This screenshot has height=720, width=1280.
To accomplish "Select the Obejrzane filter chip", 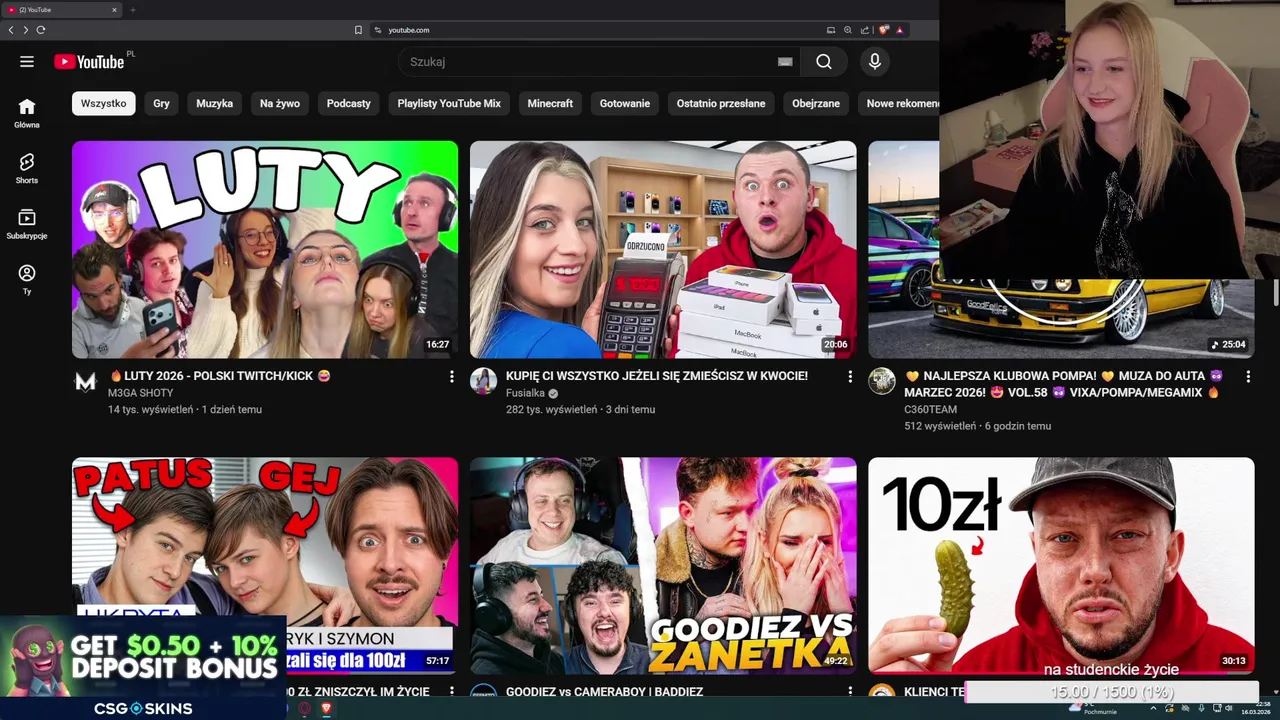I will pyautogui.click(x=816, y=103).
